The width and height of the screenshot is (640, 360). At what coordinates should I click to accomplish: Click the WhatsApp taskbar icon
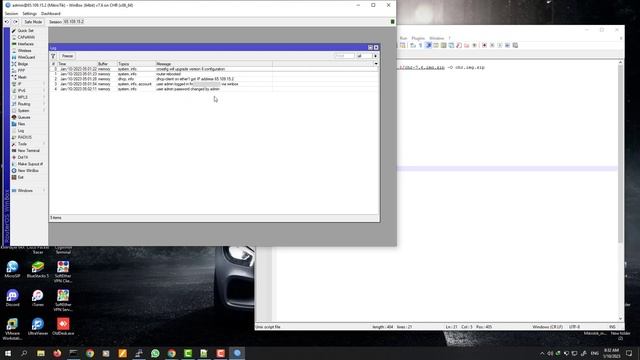(x=155, y=353)
